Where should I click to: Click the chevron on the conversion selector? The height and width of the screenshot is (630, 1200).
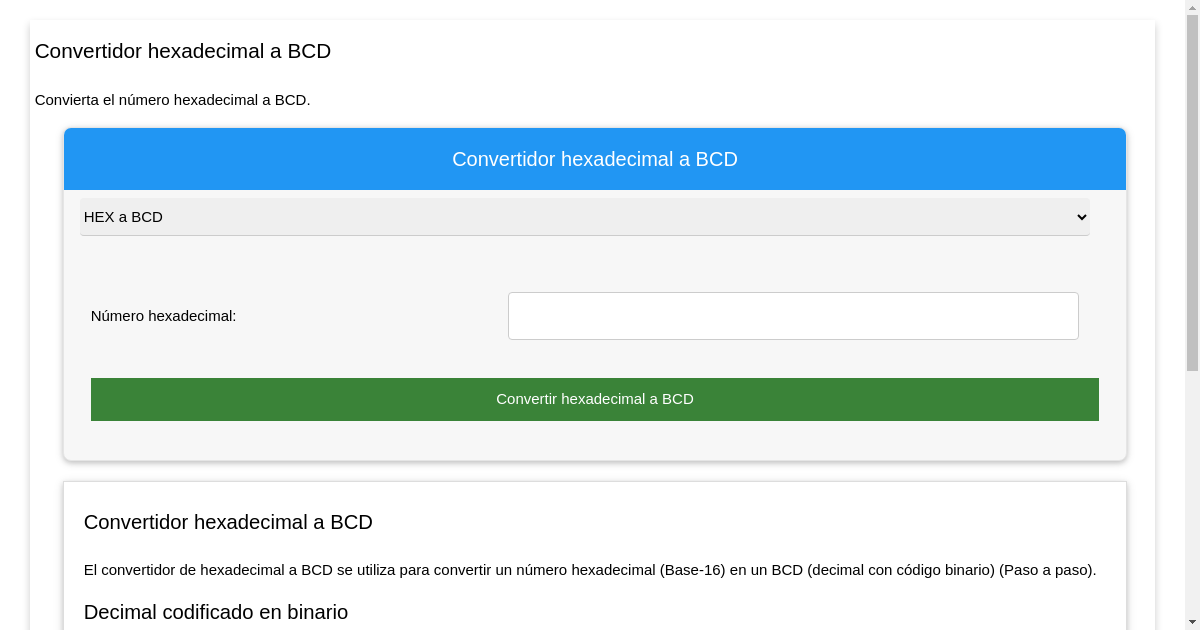pyautogui.click(x=1081, y=217)
